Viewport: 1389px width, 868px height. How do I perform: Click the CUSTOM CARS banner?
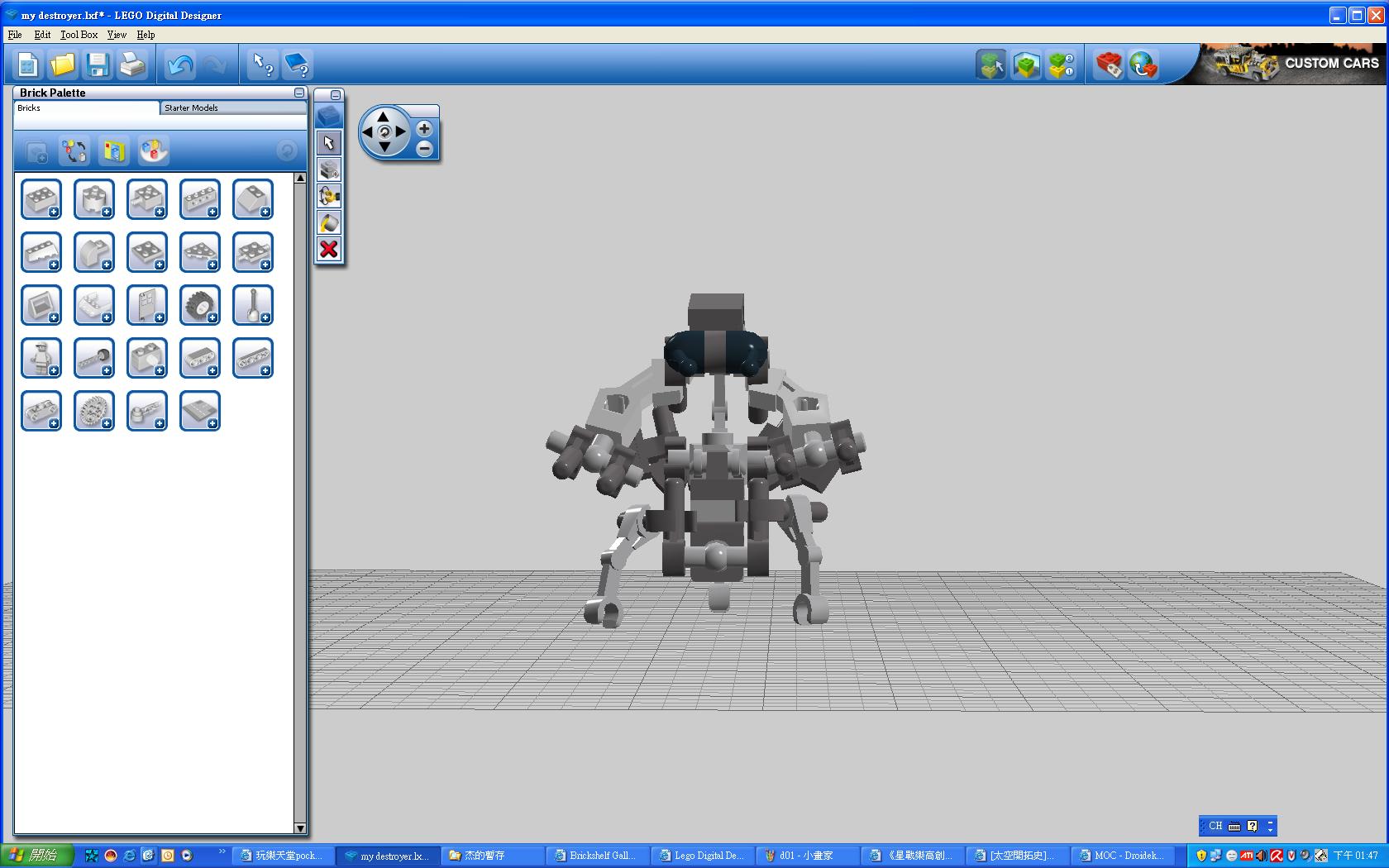[1294, 64]
